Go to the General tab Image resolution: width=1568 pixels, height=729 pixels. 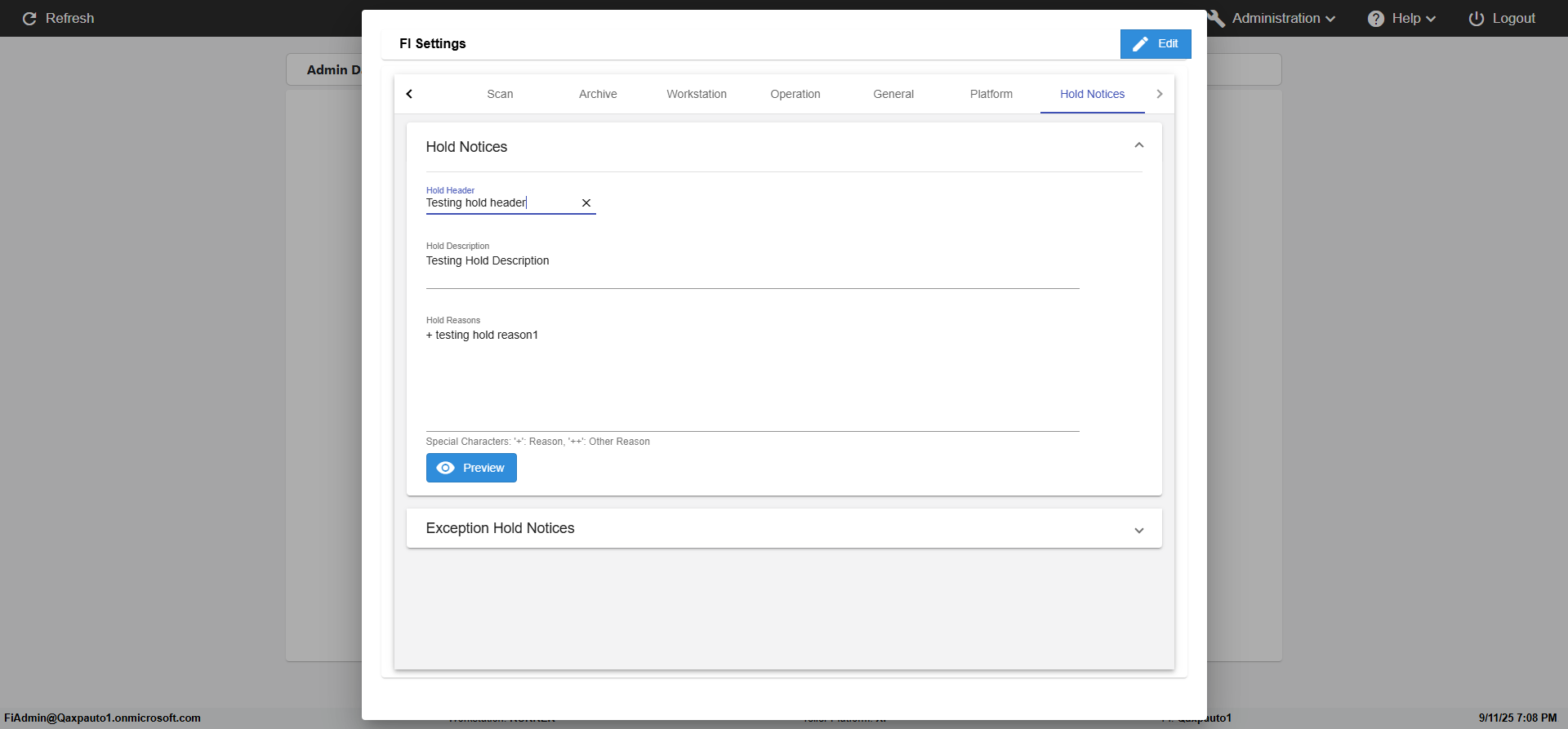[x=893, y=95]
